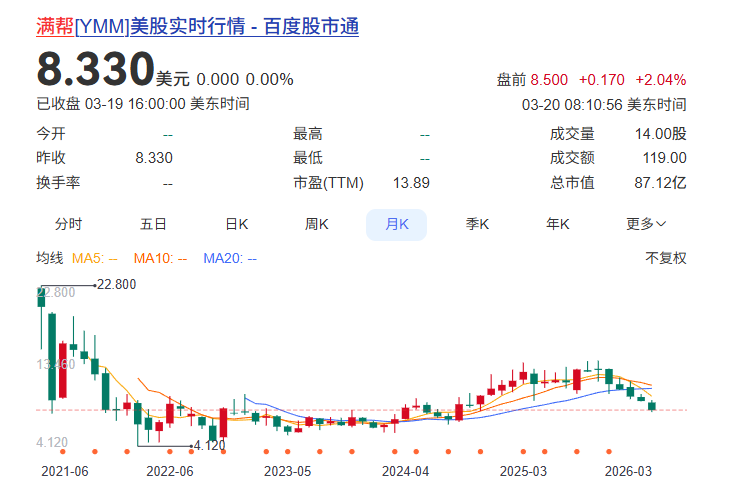Image resolution: width=739 pixels, height=486 pixels.
Task: Expand the 更多 dropdown
Action: pos(646,224)
